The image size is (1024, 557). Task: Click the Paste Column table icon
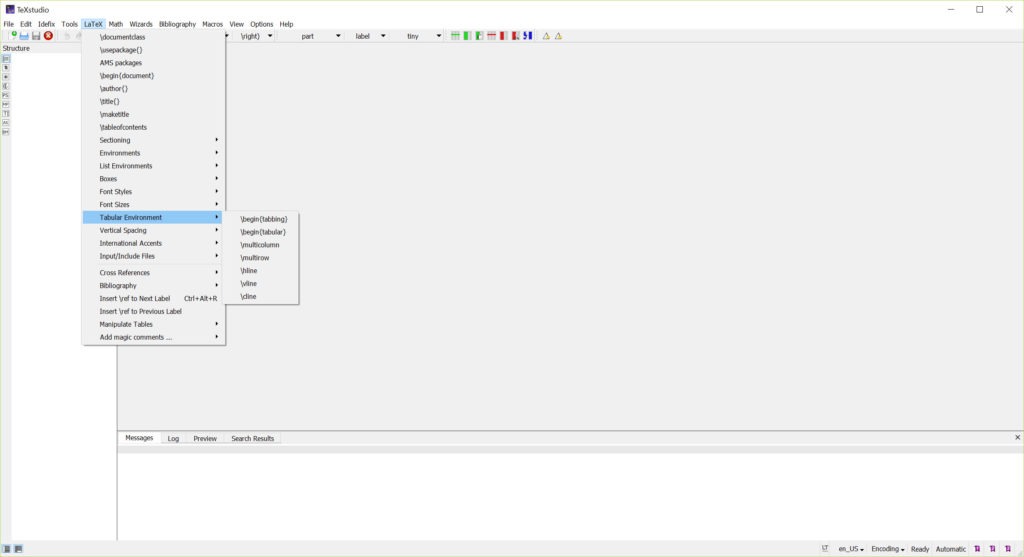tap(479, 36)
